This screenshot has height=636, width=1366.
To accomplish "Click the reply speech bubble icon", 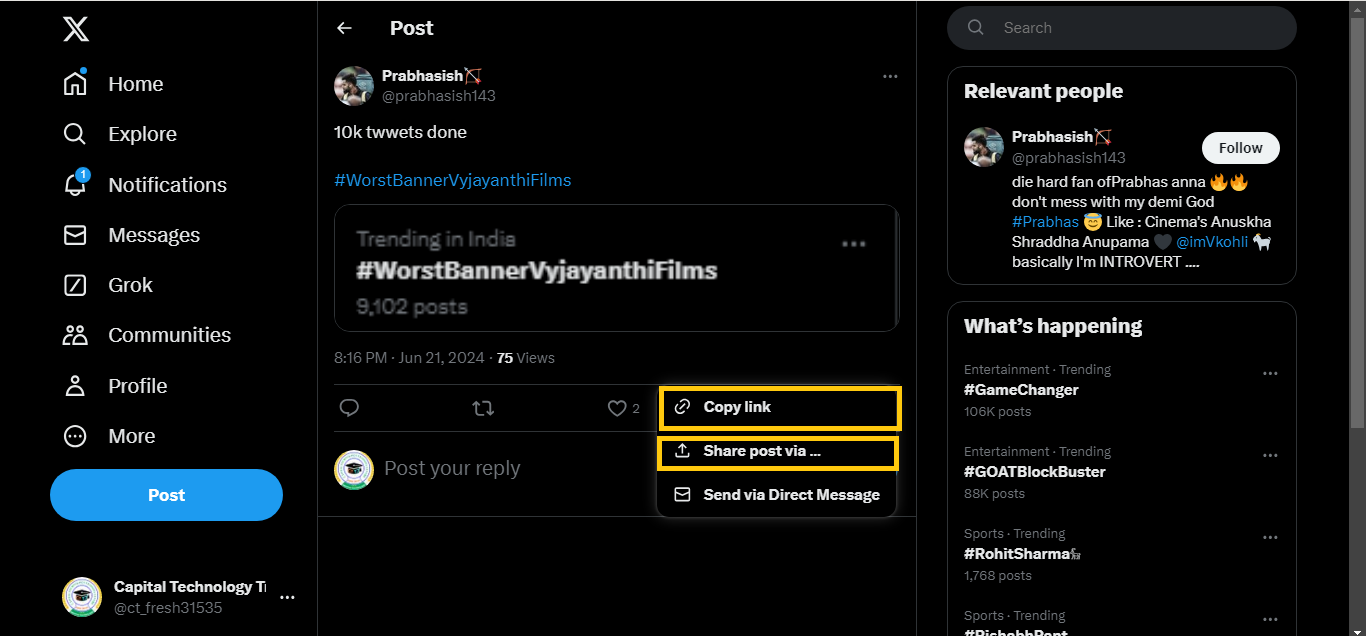I will [349, 408].
